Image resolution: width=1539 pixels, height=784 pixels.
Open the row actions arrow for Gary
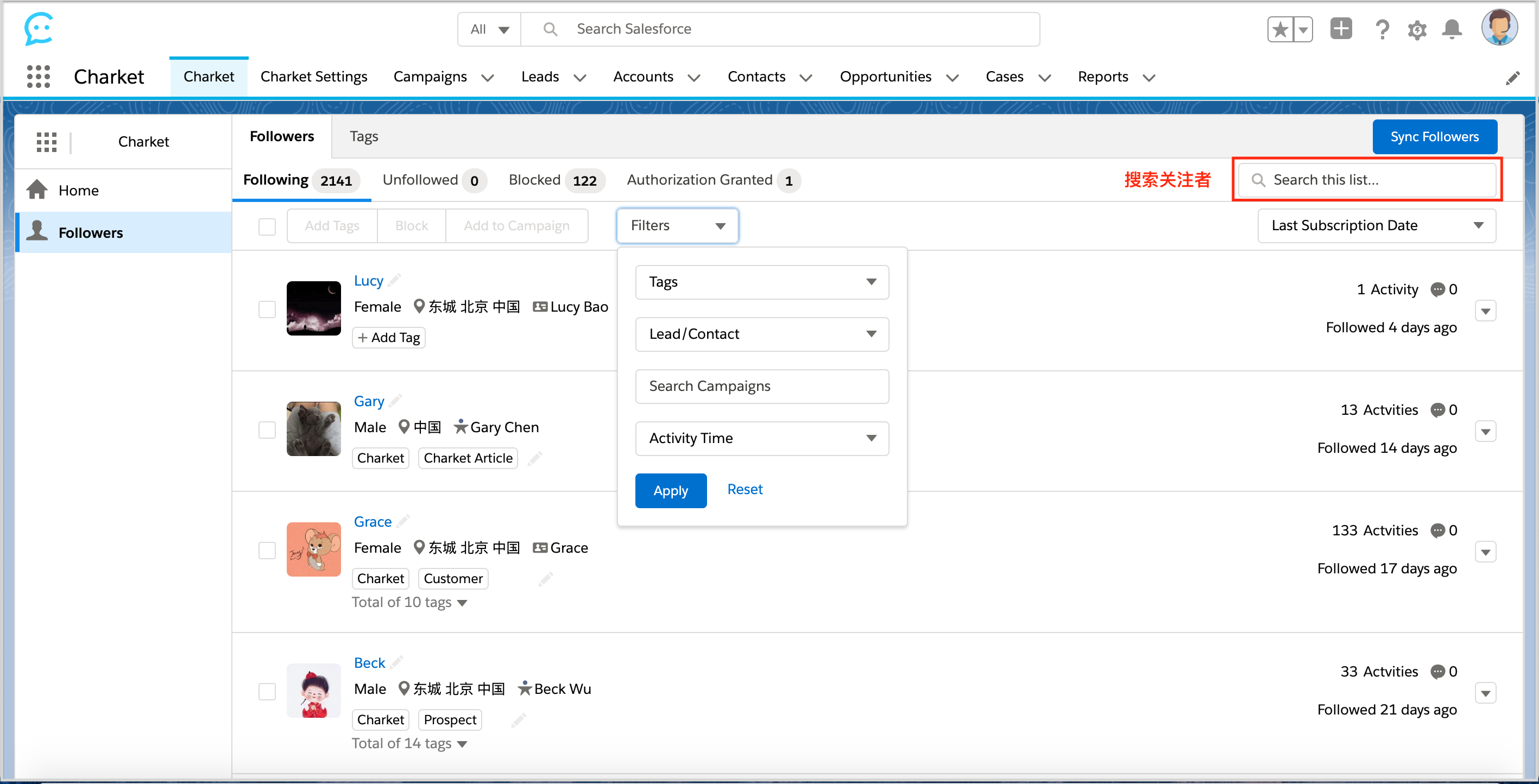pyautogui.click(x=1485, y=432)
